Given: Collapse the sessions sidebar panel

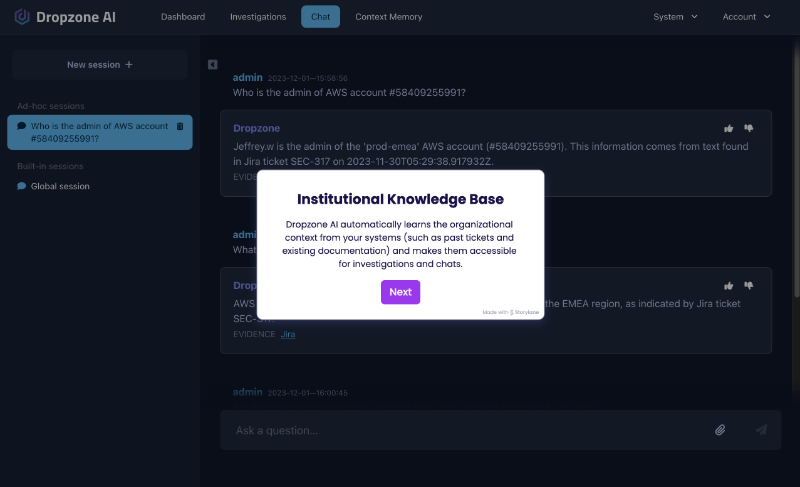Looking at the screenshot, I should click(212, 64).
